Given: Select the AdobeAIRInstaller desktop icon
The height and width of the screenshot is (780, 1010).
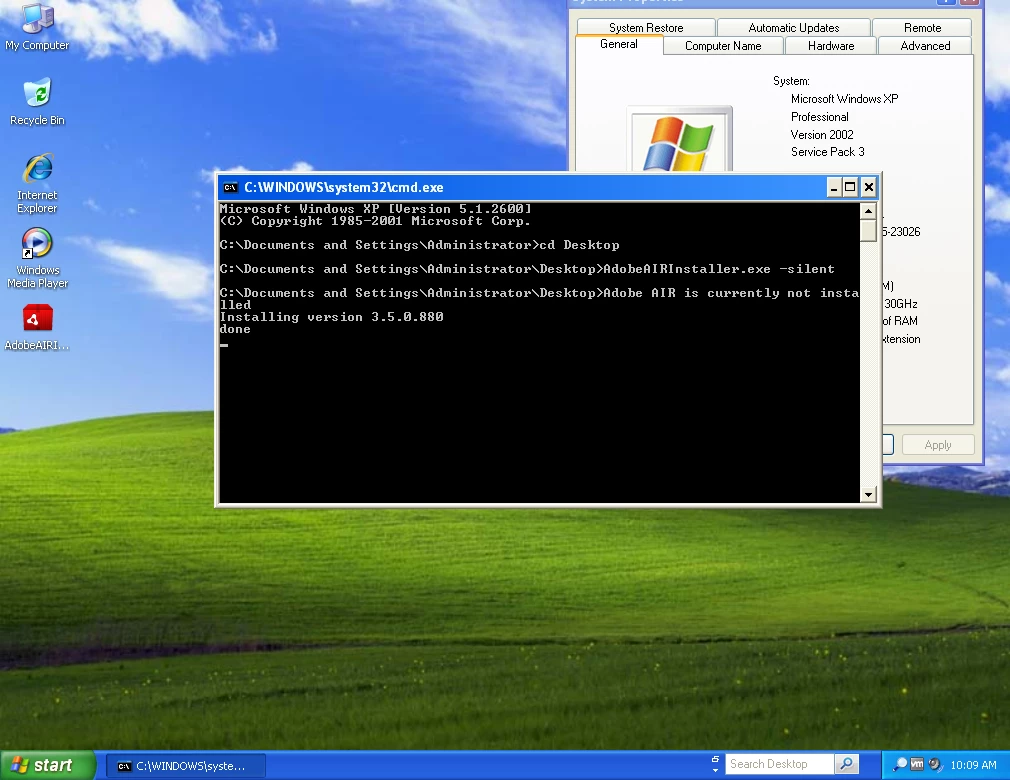Looking at the screenshot, I should [x=37, y=327].
